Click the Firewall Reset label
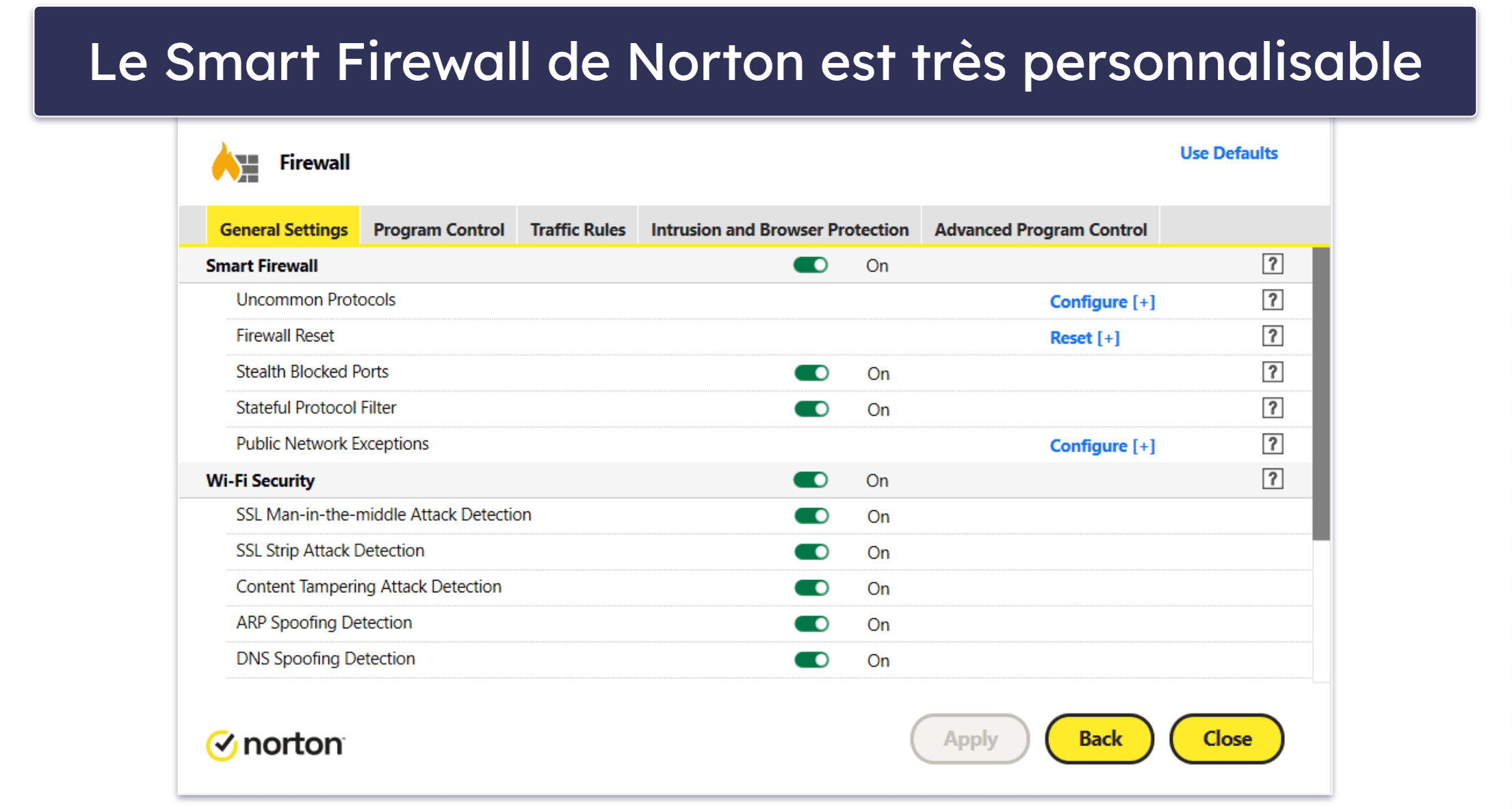The image size is (1512, 809). tap(285, 336)
